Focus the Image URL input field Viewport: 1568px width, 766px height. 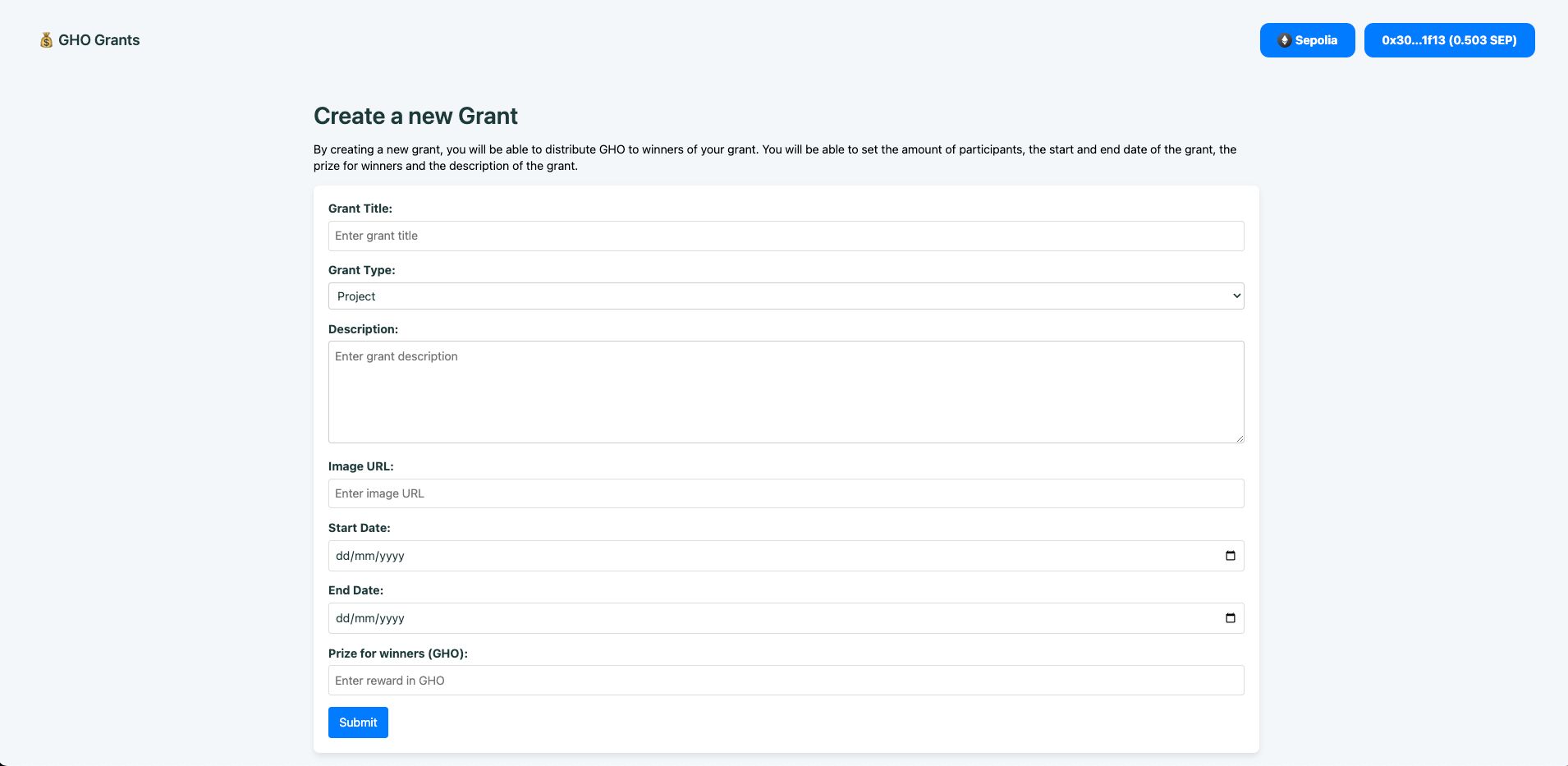pos(786,493)
